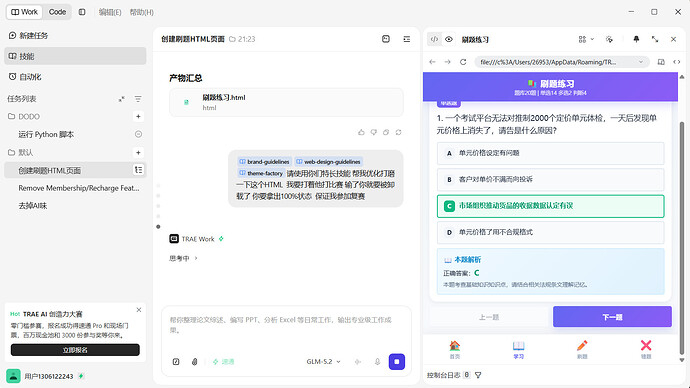
Task: Open 运行 Python 脚本 task
Action: click(x=46, y=134)
